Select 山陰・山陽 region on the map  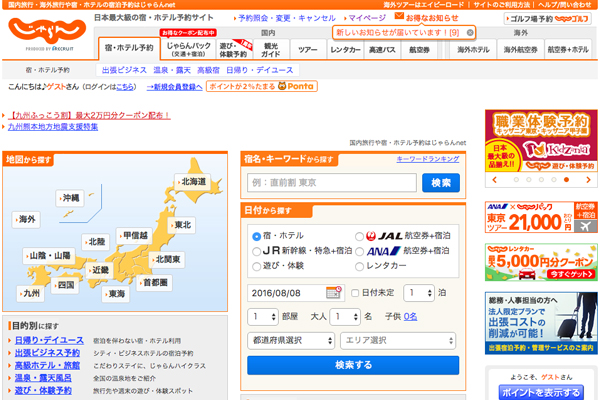pyautogui.click(x=48, y=255)
